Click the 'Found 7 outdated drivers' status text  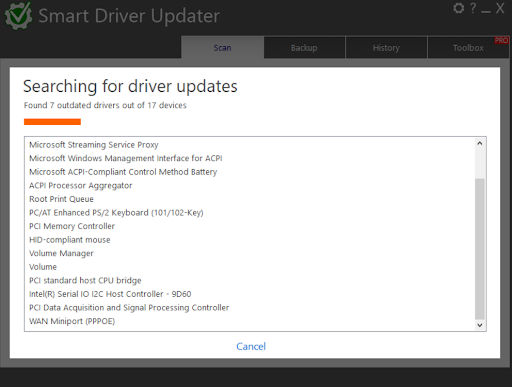coord(105,105)
